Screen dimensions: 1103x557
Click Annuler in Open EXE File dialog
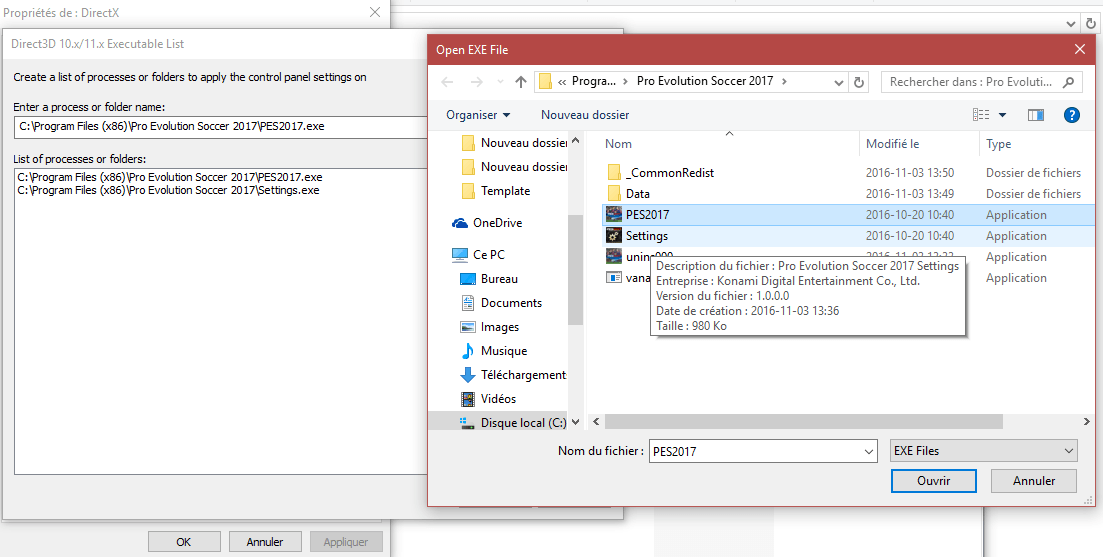(x=1033, y=481)
